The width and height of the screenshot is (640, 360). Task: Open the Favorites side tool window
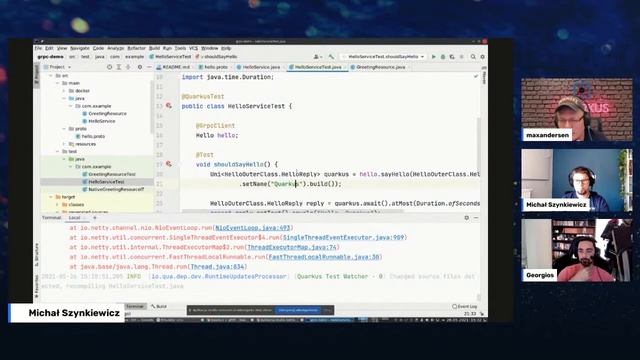tap(37, 286)
